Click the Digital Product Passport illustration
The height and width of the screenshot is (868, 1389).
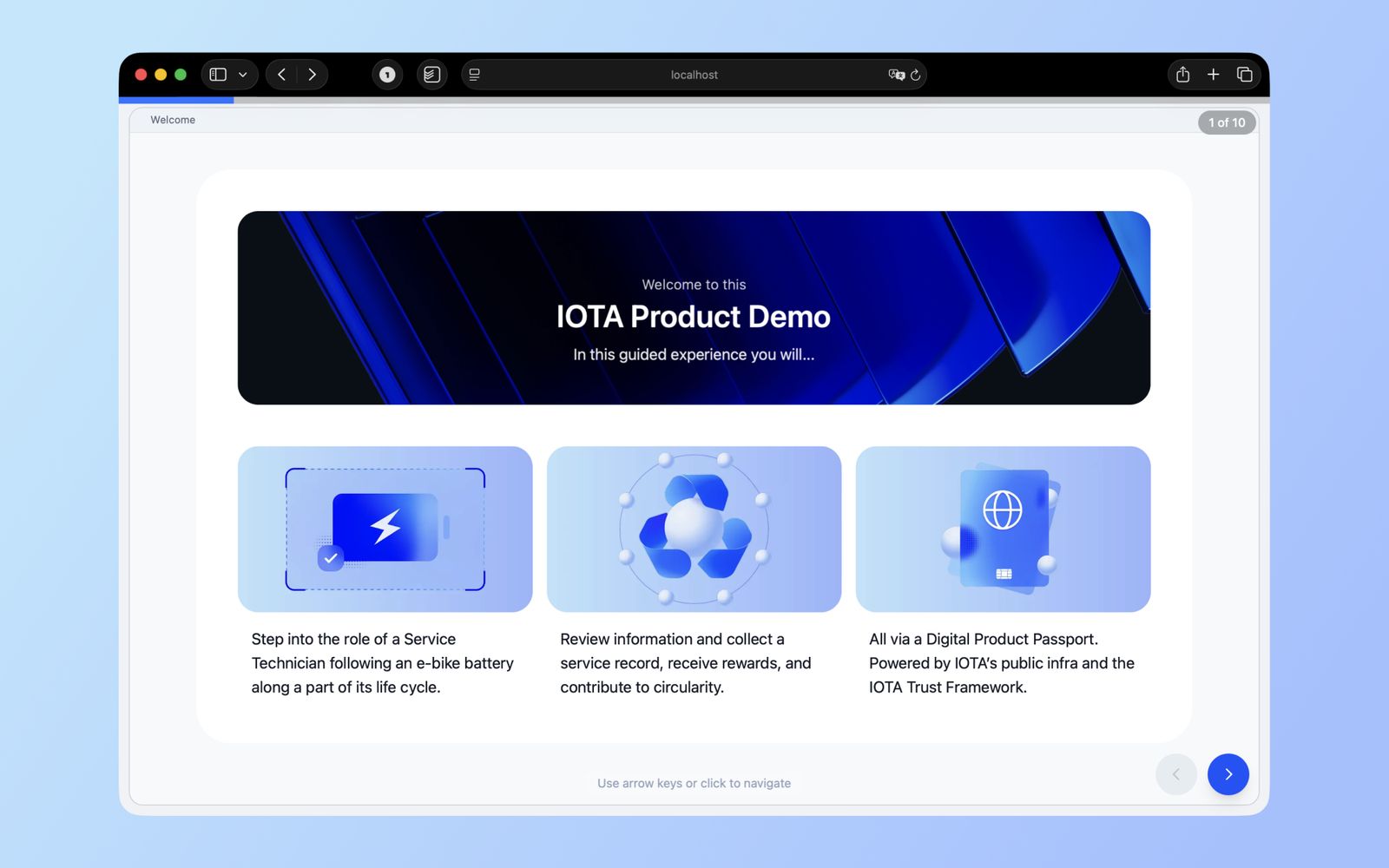[1003, 529]
